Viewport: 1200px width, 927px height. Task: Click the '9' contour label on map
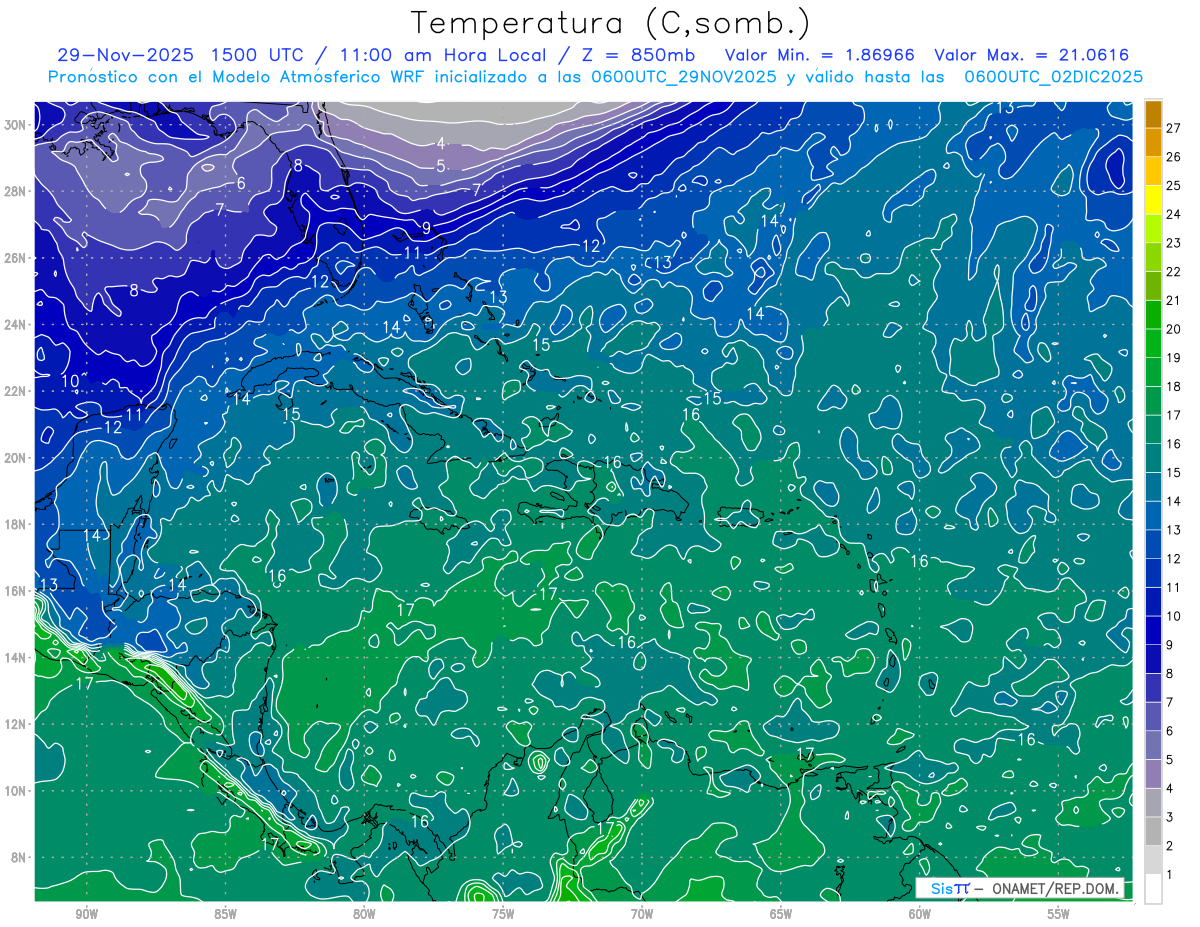(426, 228)
